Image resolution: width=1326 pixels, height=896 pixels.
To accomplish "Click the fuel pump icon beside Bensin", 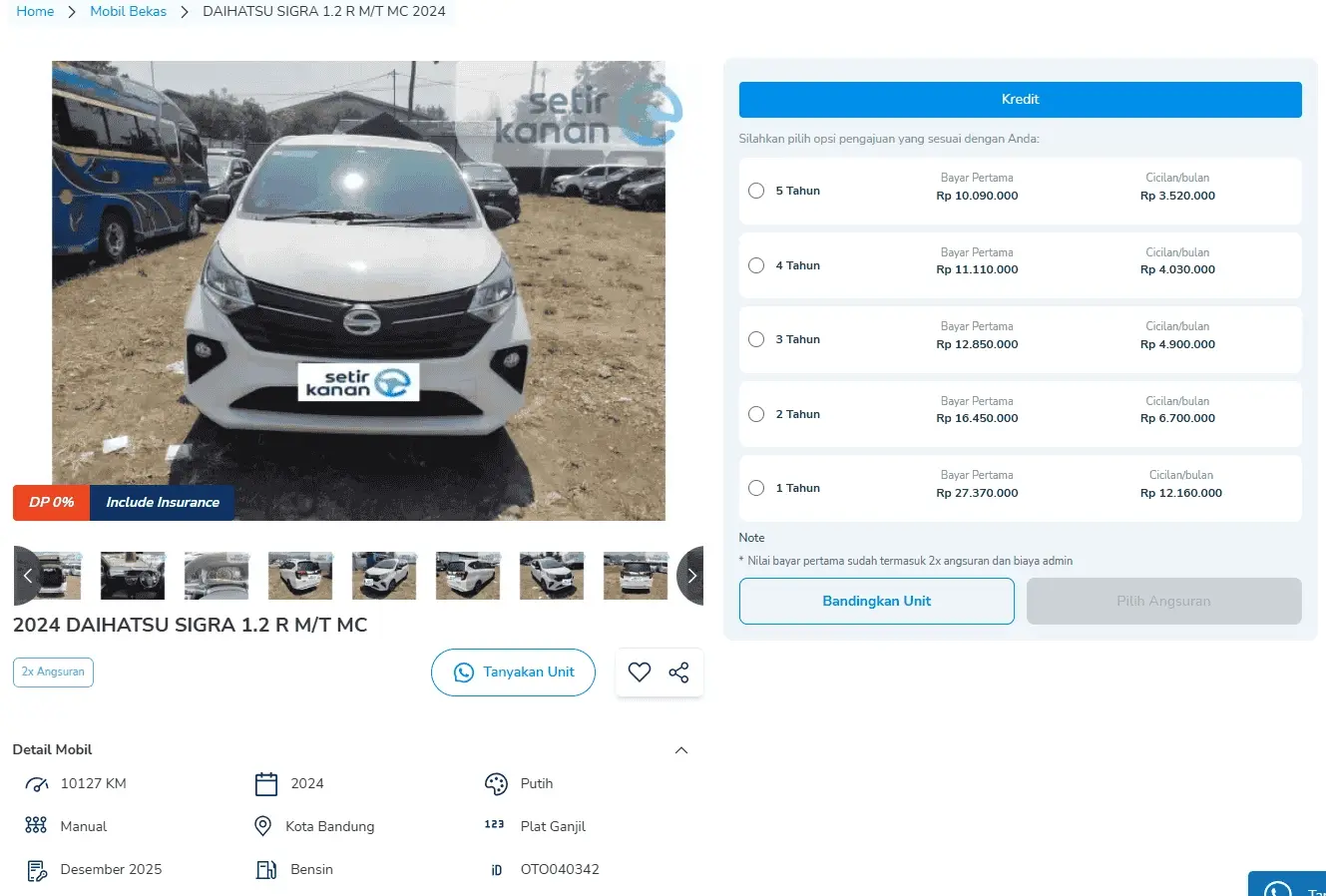I will click(266, 870).
